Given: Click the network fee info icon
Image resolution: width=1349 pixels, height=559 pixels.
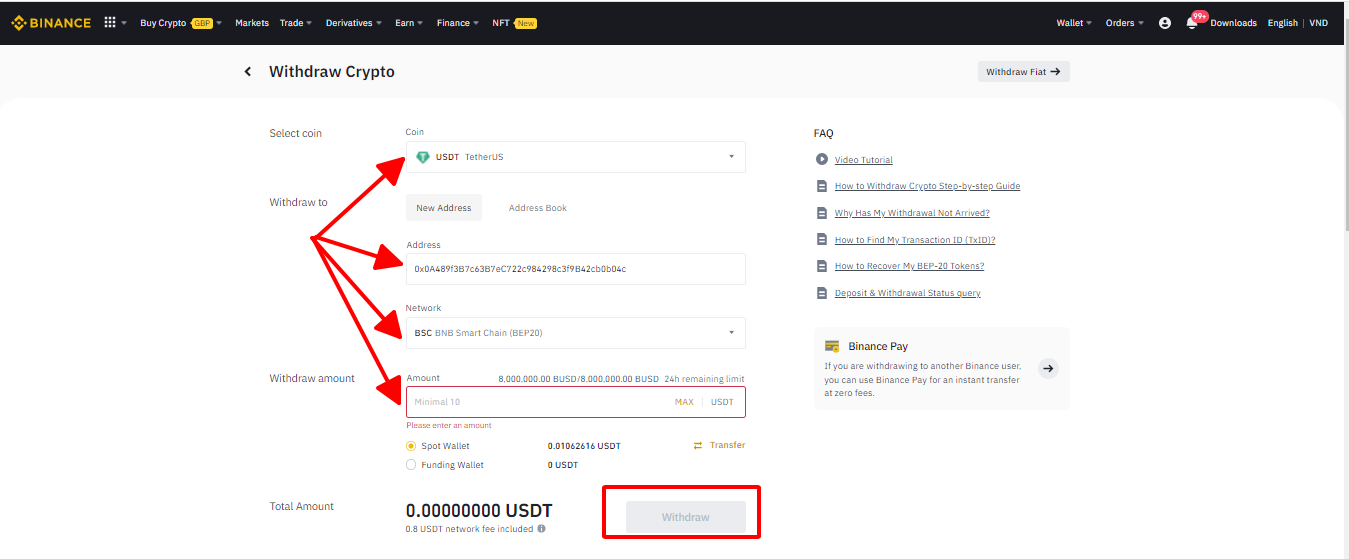Looking at the screenshot, I should (541, 529).
